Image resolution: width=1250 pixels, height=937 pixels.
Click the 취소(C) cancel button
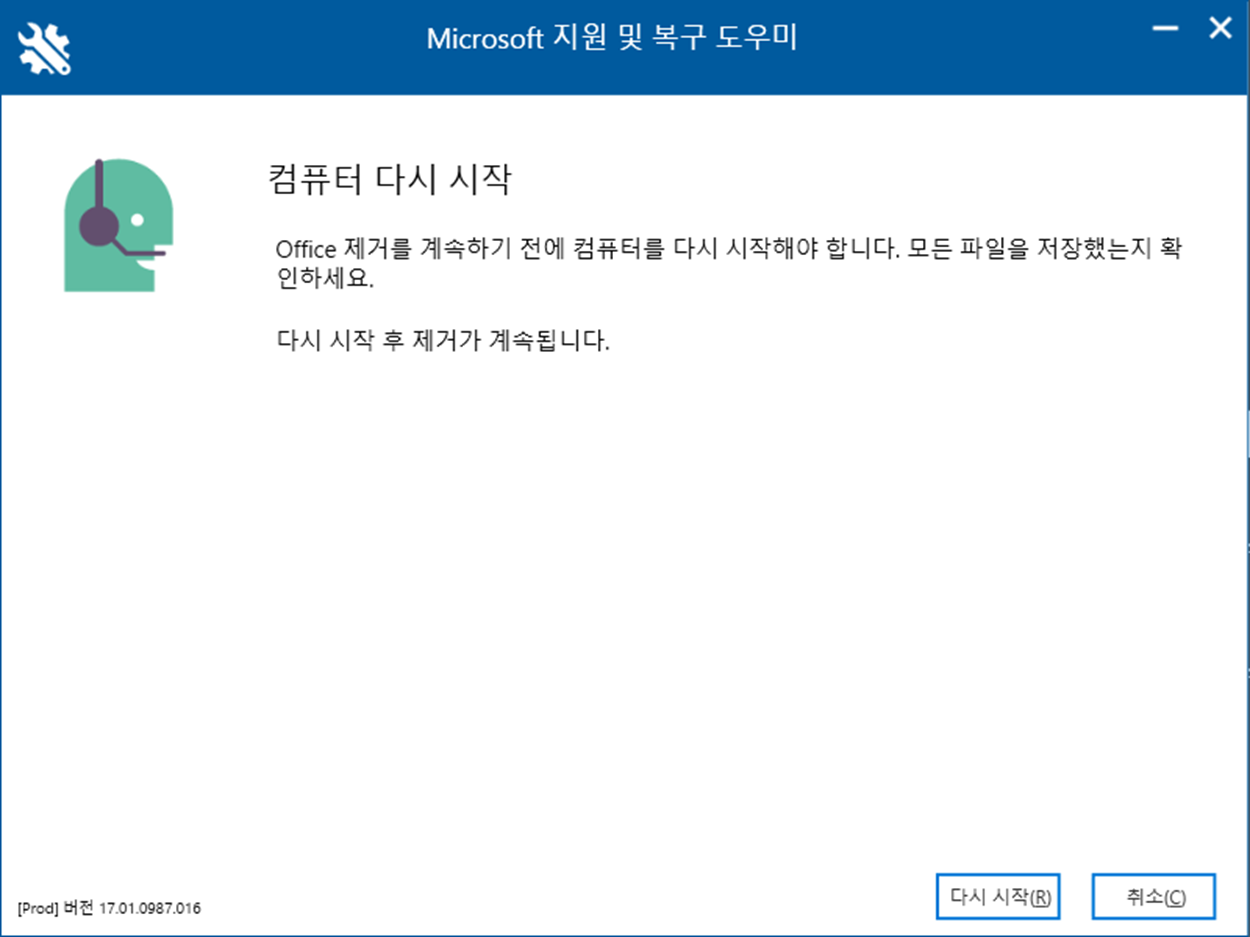pyautogui.click(x=1155, y=897)
